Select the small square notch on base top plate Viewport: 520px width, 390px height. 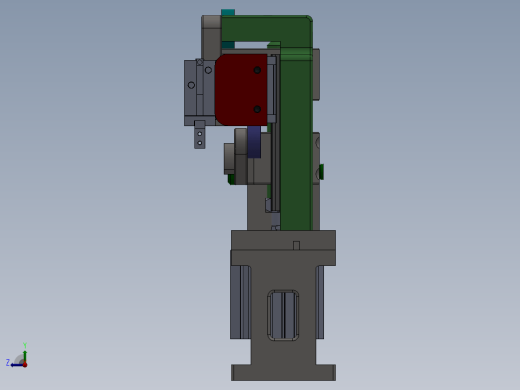coord(296,246)
